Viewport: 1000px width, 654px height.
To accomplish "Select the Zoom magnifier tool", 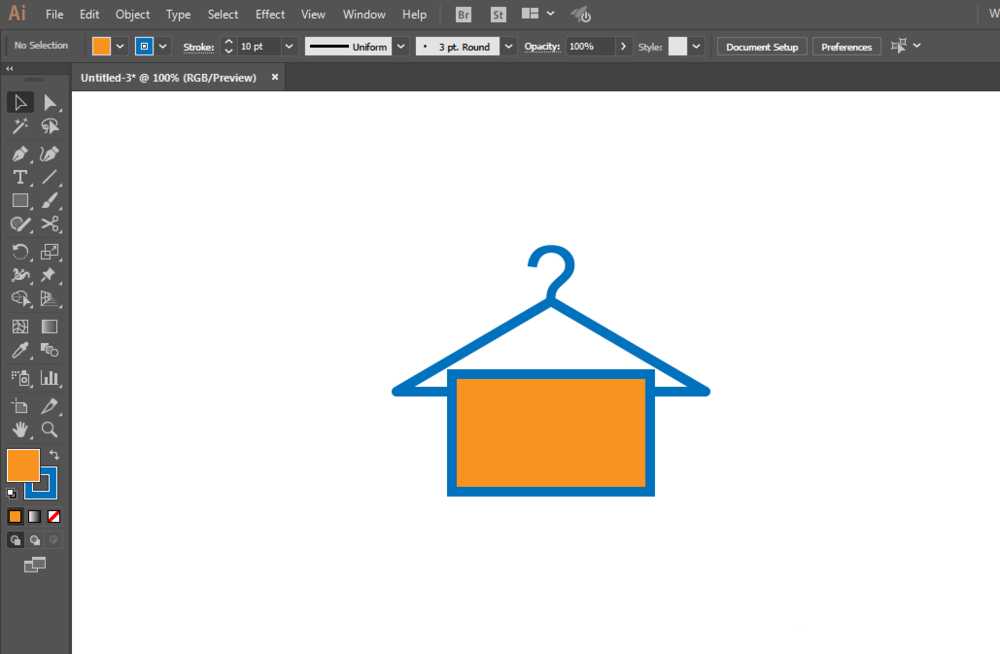I will point(50,430).
